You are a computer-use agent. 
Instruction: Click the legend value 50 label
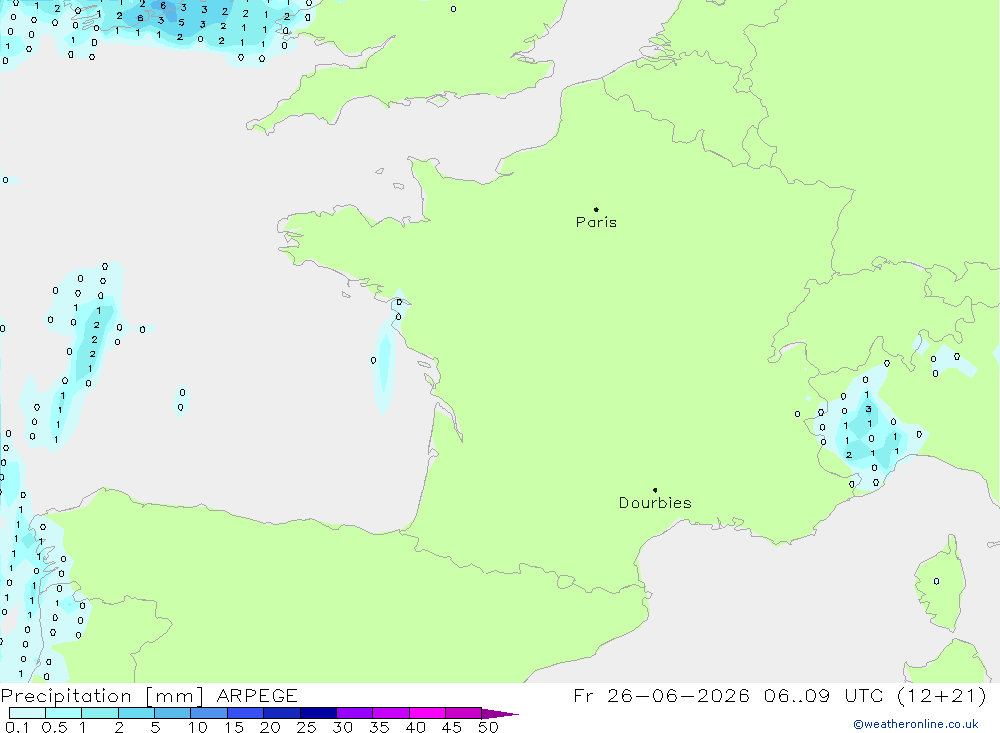(x=488, y=727)
